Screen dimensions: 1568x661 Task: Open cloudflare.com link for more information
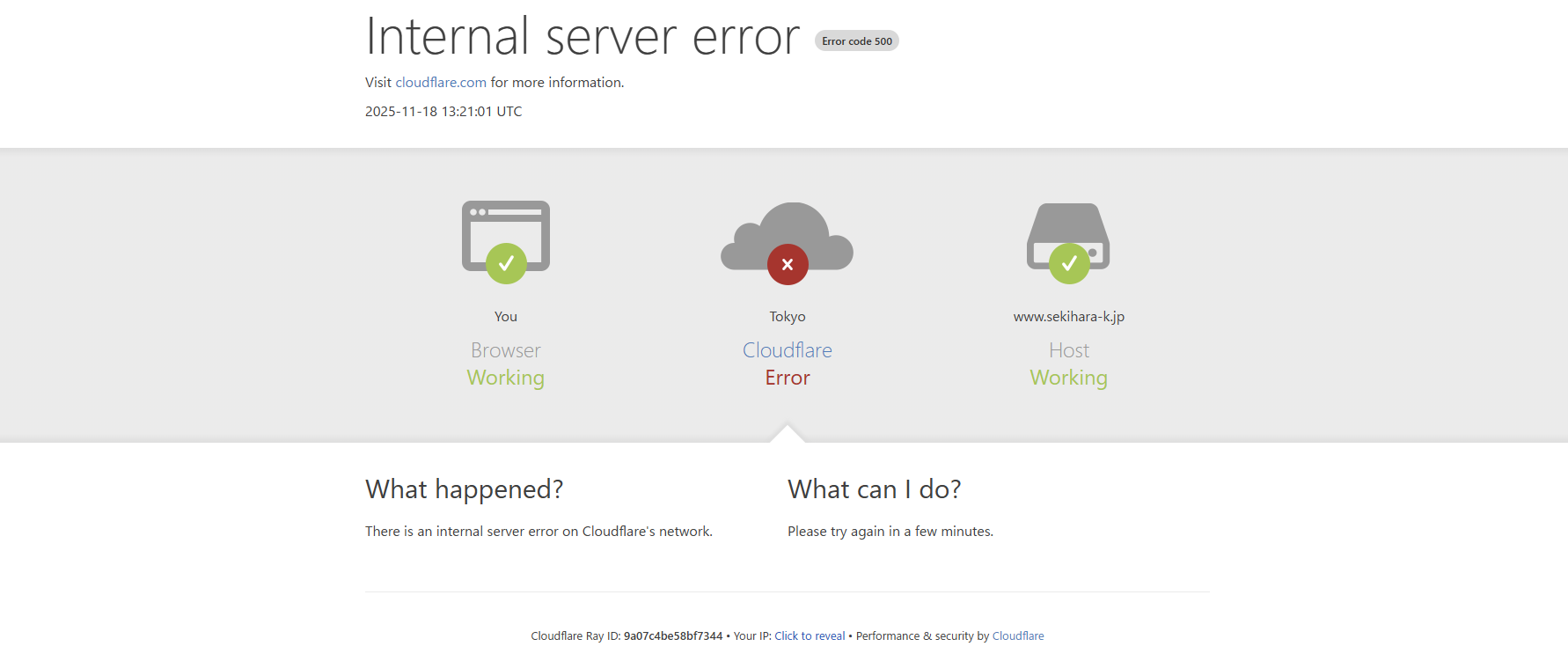441,83
